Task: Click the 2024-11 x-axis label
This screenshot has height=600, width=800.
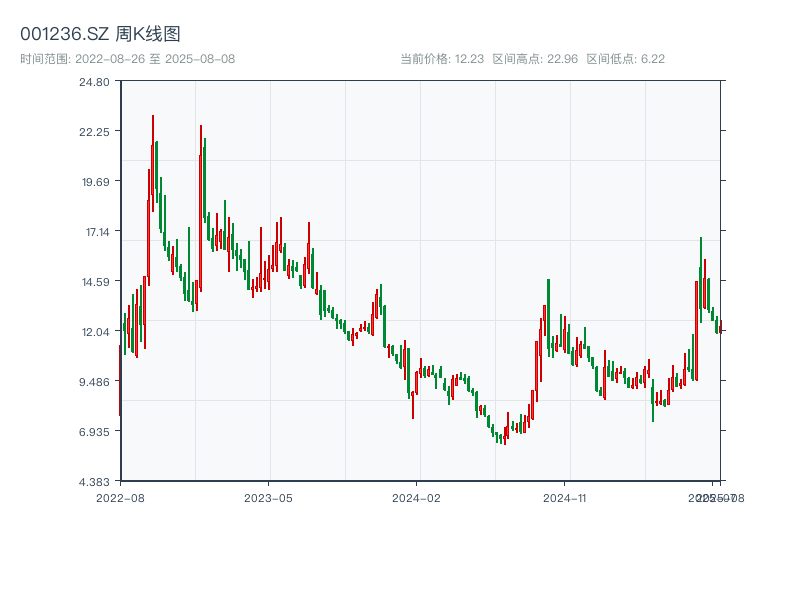Action: (x=565, y=497)
